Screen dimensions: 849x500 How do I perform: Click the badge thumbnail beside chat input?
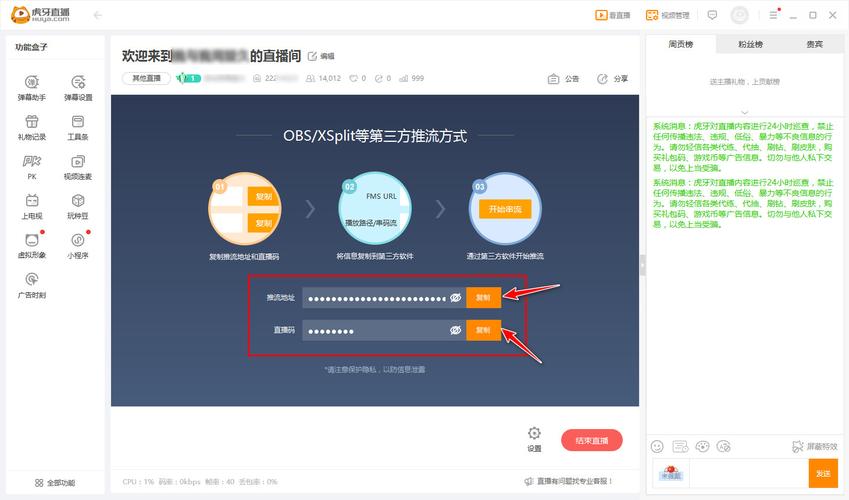point(671,473)
